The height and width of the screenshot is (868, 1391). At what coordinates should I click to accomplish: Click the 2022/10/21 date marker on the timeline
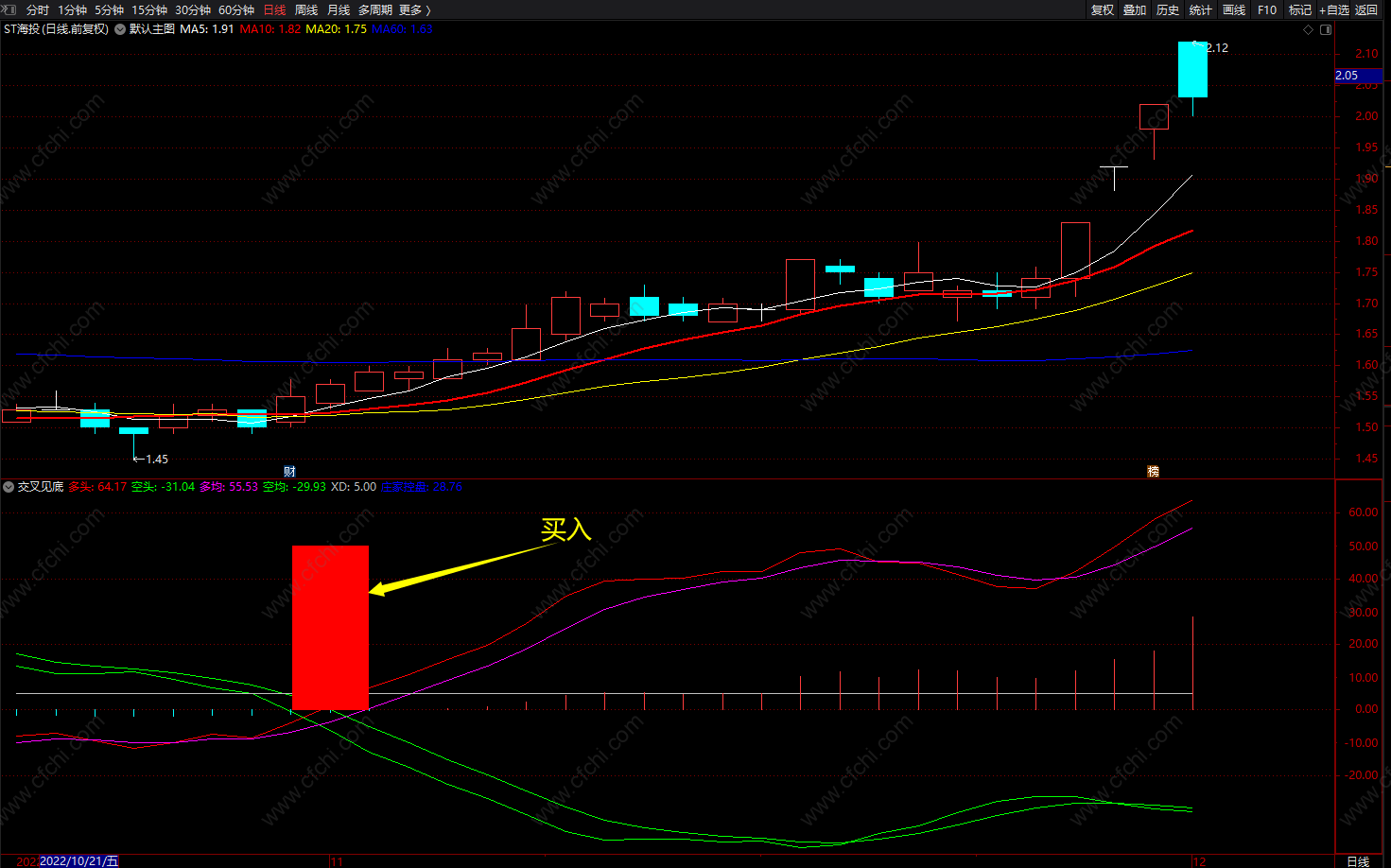pyautogui.click(x=79, y=861)
